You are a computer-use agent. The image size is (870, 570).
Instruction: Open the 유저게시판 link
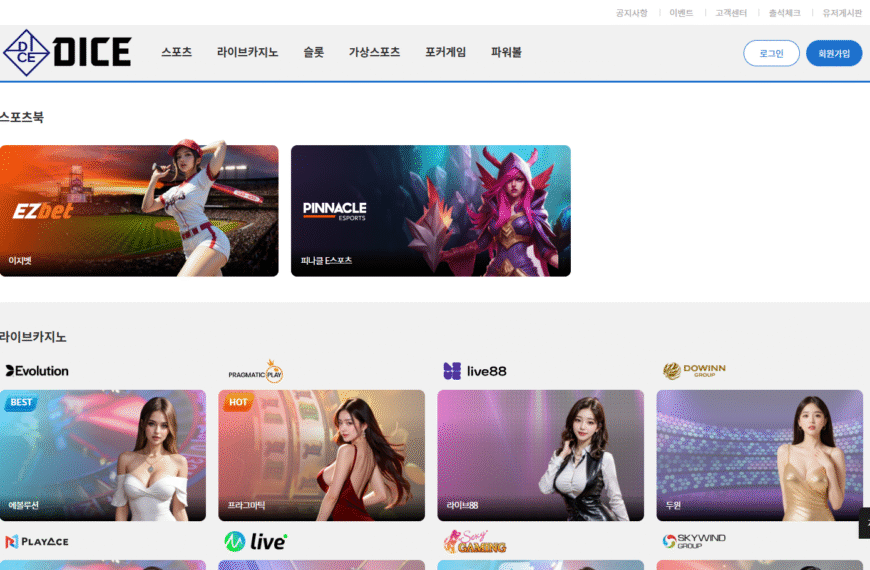(842, 13)
